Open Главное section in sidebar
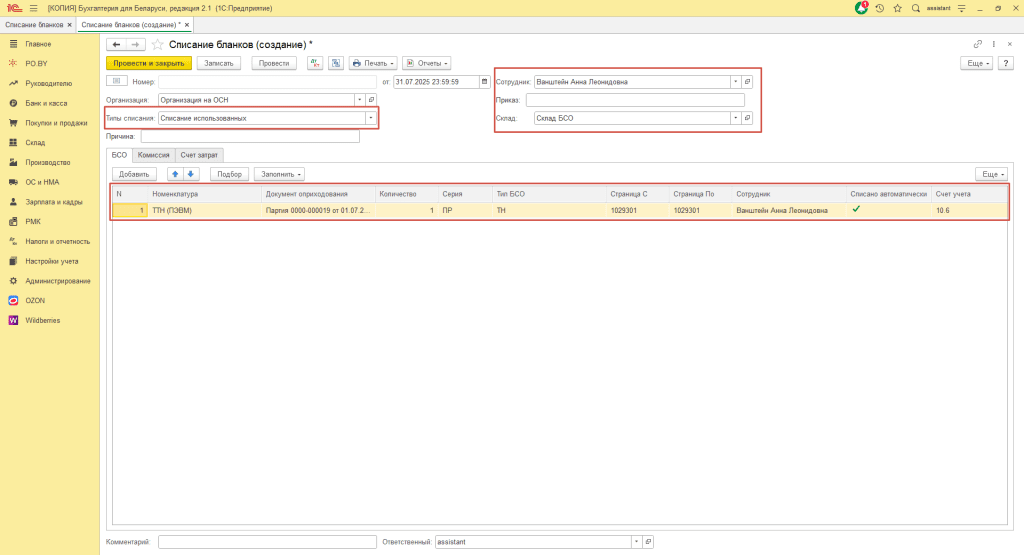The image size is (1024, 555). point(38,44)
